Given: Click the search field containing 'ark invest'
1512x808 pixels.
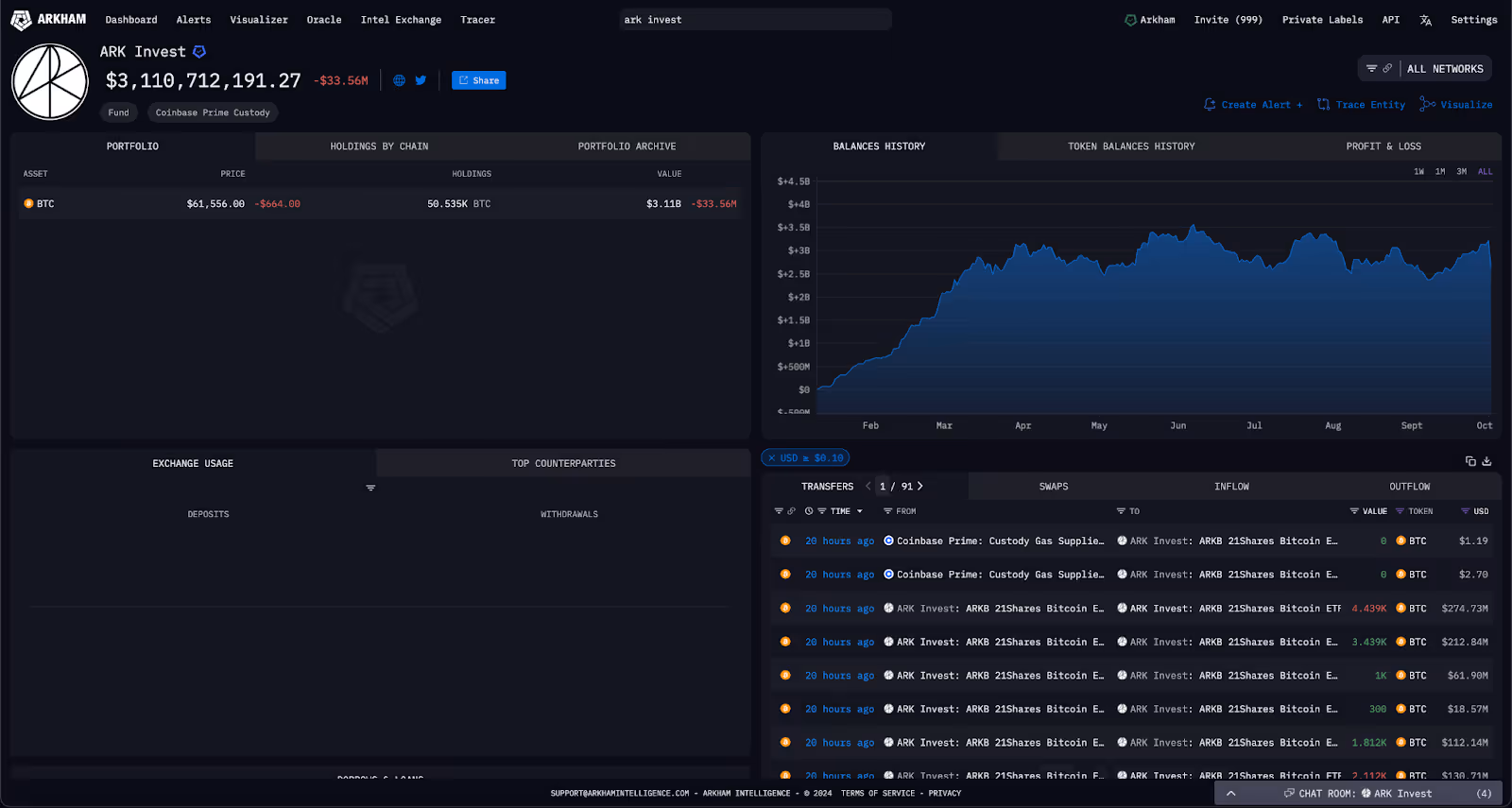Looking at the screenshot, I should click(755, 20).
